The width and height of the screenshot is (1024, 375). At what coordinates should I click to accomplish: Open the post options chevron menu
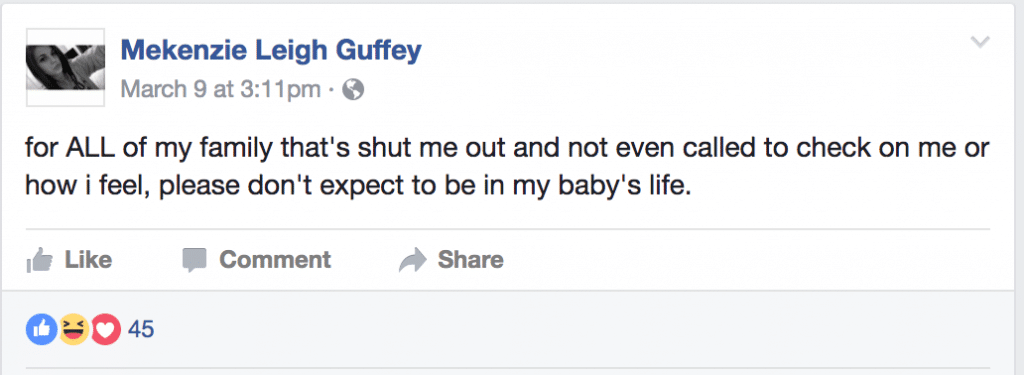point(980,43)
